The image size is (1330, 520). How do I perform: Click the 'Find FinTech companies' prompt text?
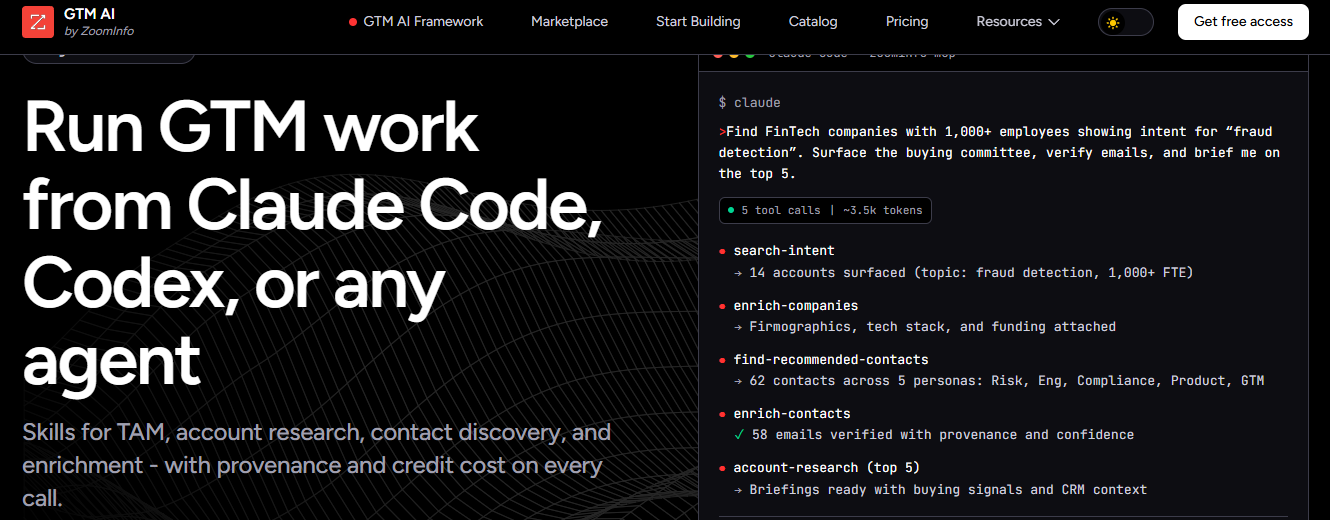click(999, 152)
